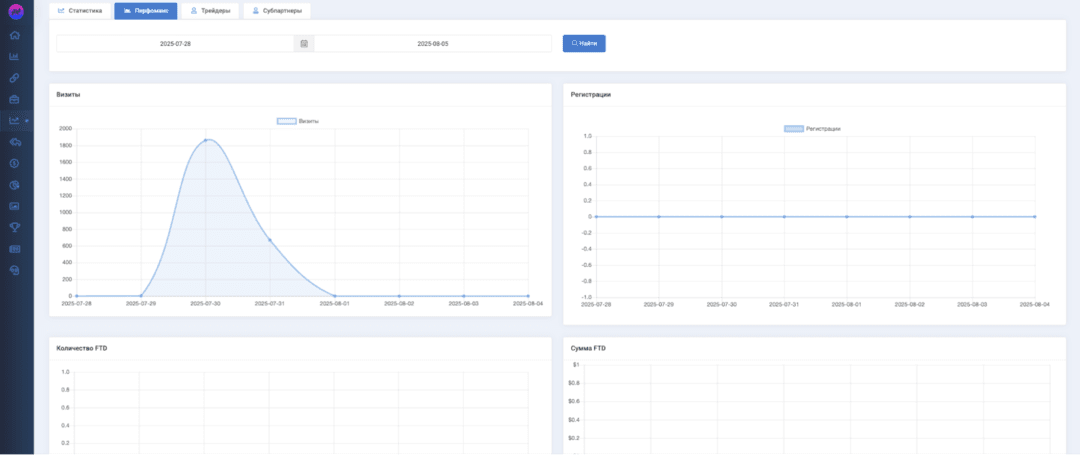Click the Визиты data point on 2025-07-31
The image size is (1080, 455).
(x=270, y=240)
